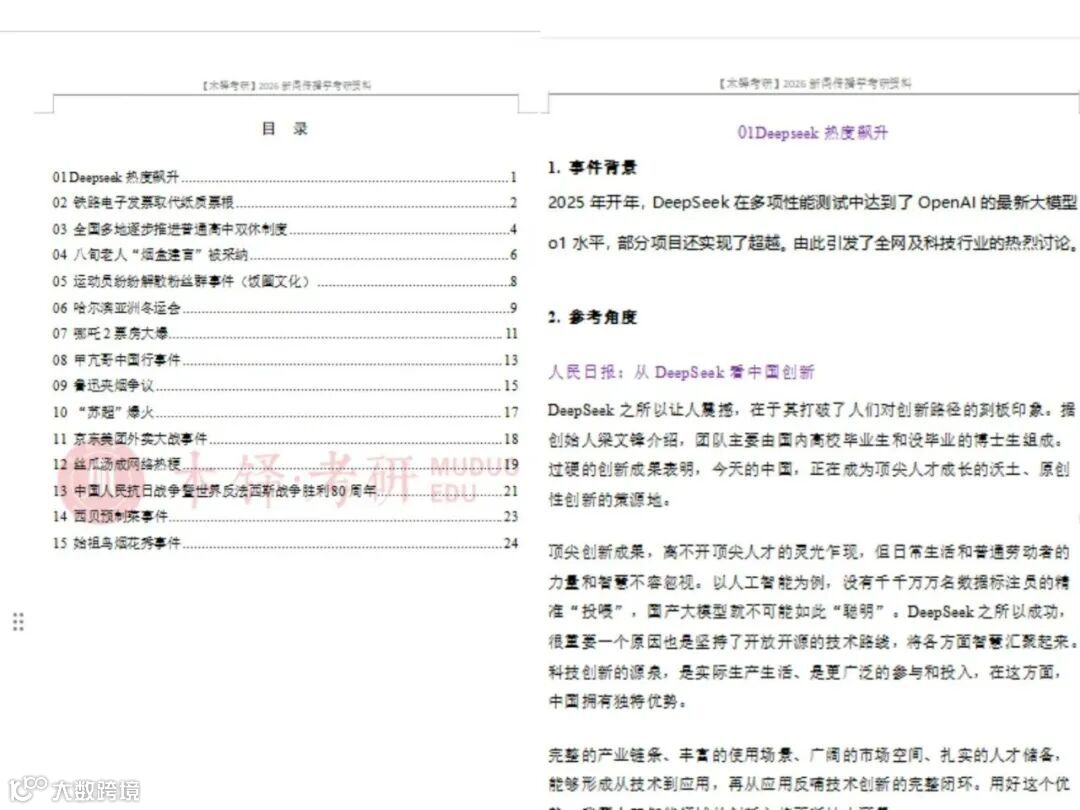Click paragraph starting '2025 年开年，DeepSeek'
This screenshot has width=1080, height=810.
813,222
